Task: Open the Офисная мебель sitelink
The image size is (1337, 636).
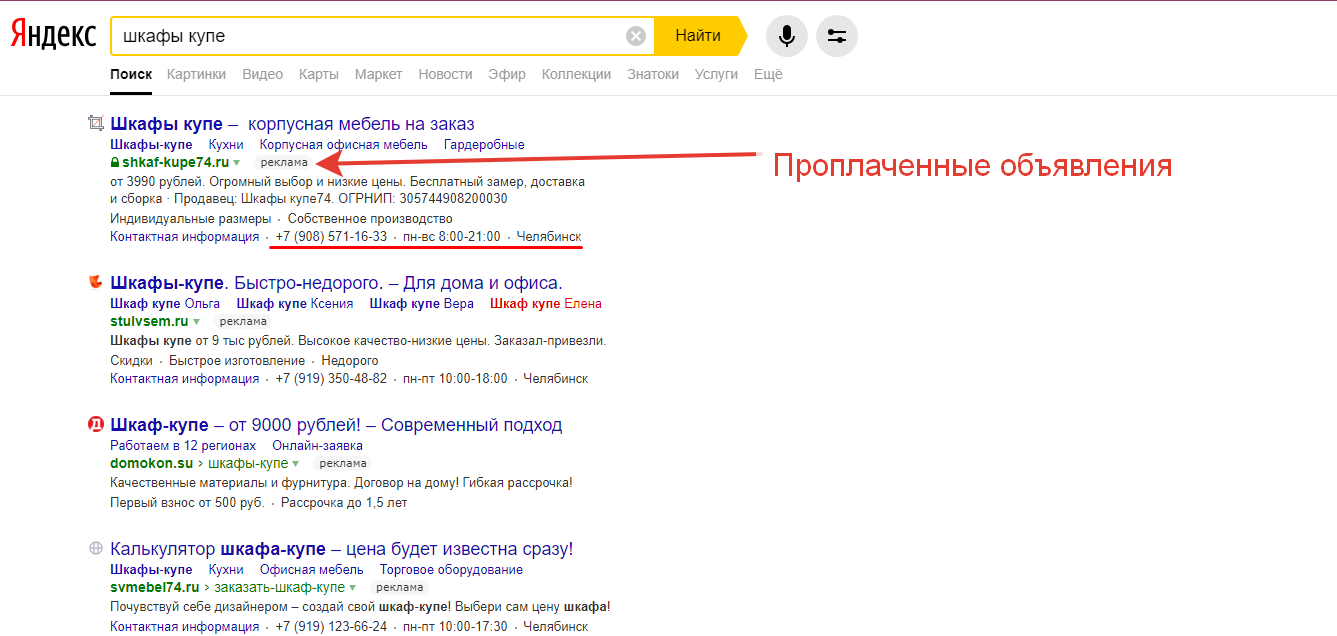Action: 311,570
